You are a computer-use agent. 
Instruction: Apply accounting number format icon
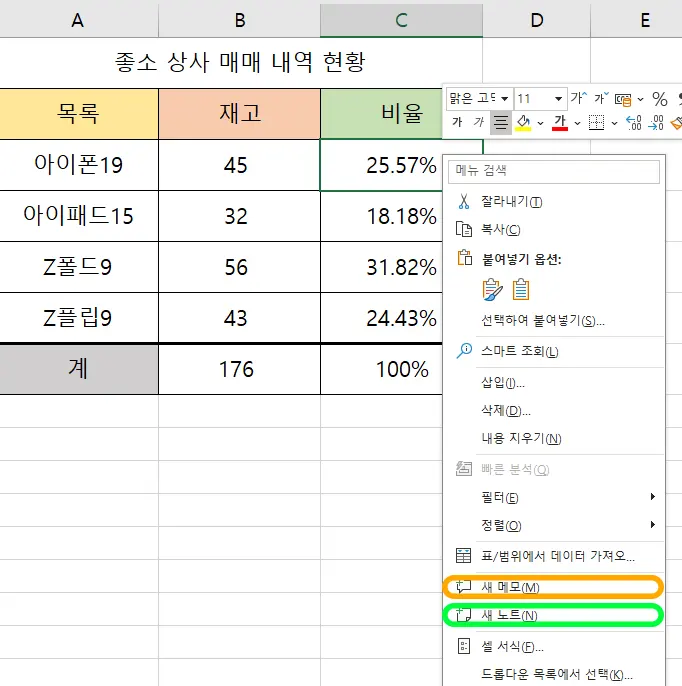[x=623, y=100]
